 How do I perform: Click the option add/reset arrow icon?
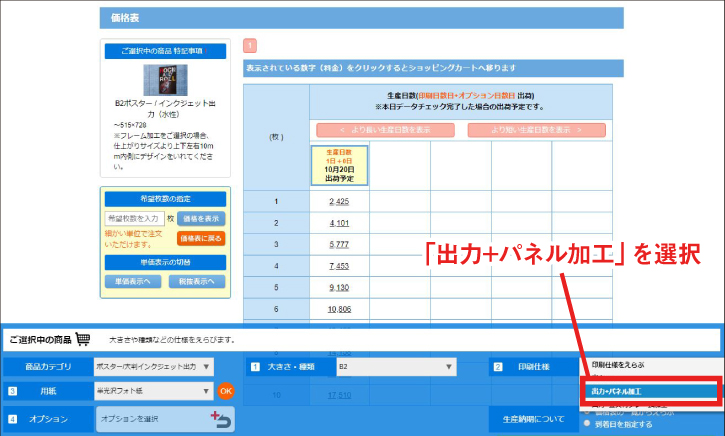[221, 419]
